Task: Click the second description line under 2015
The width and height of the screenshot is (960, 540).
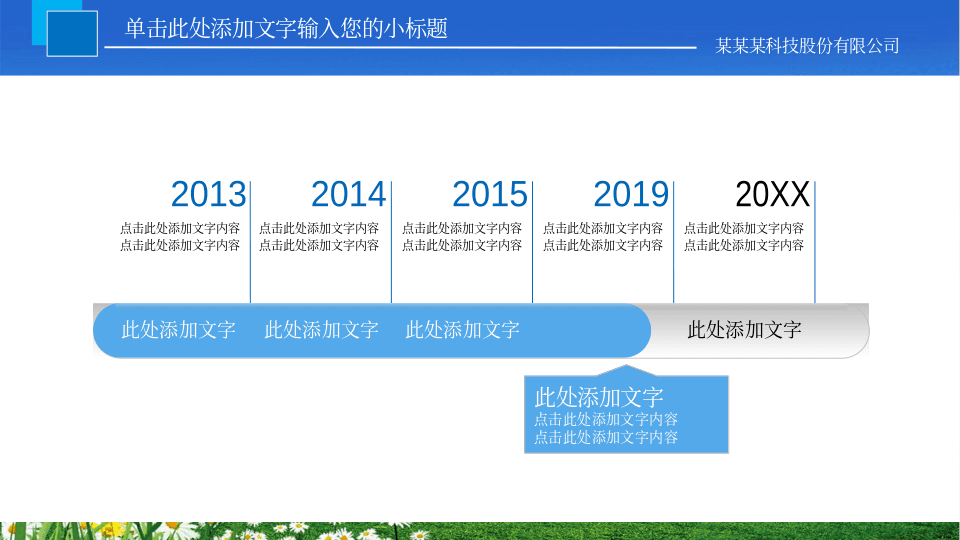Action: pos(462,246)
